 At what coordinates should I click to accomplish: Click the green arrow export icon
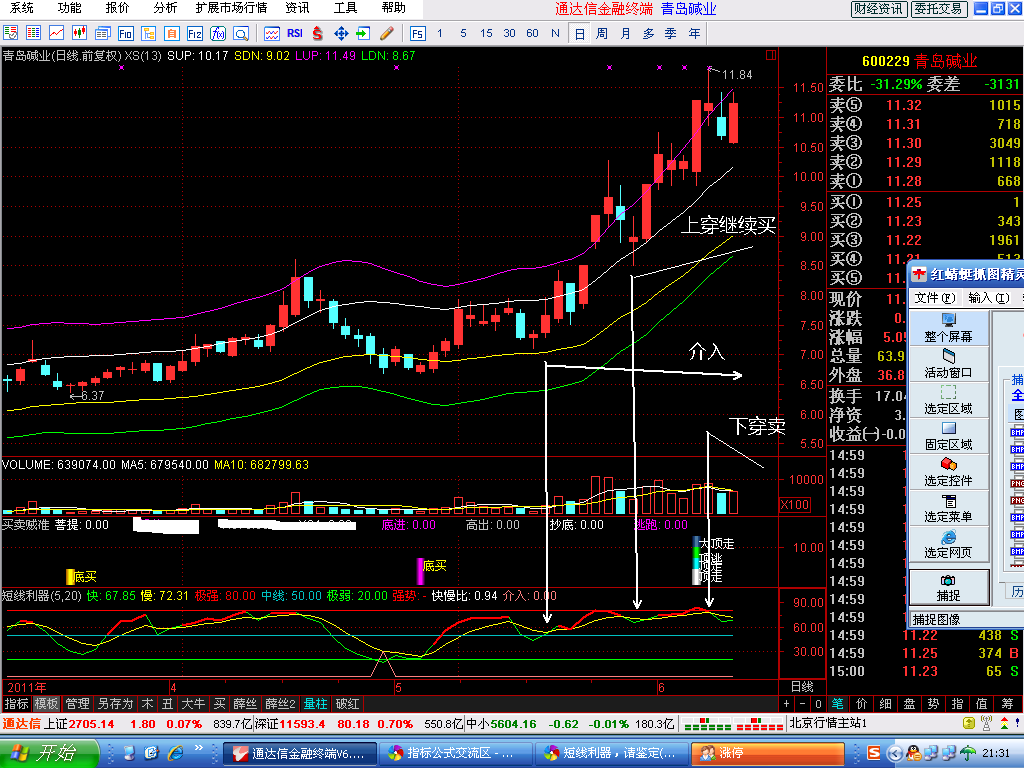coord(363,33)
